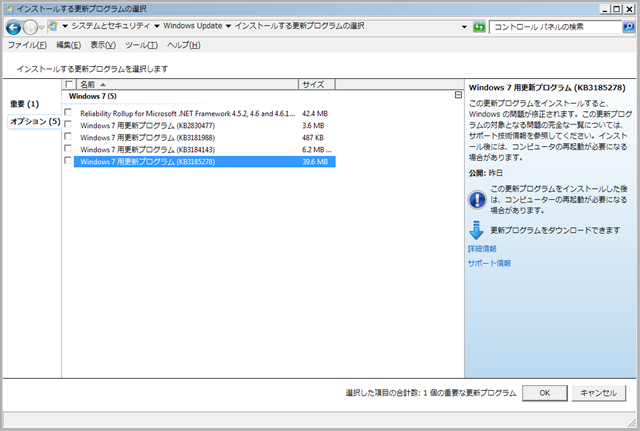Minimize the update selection window
Image resolution: width=640 pixels, height=431 pixels.
pos(605,9)
